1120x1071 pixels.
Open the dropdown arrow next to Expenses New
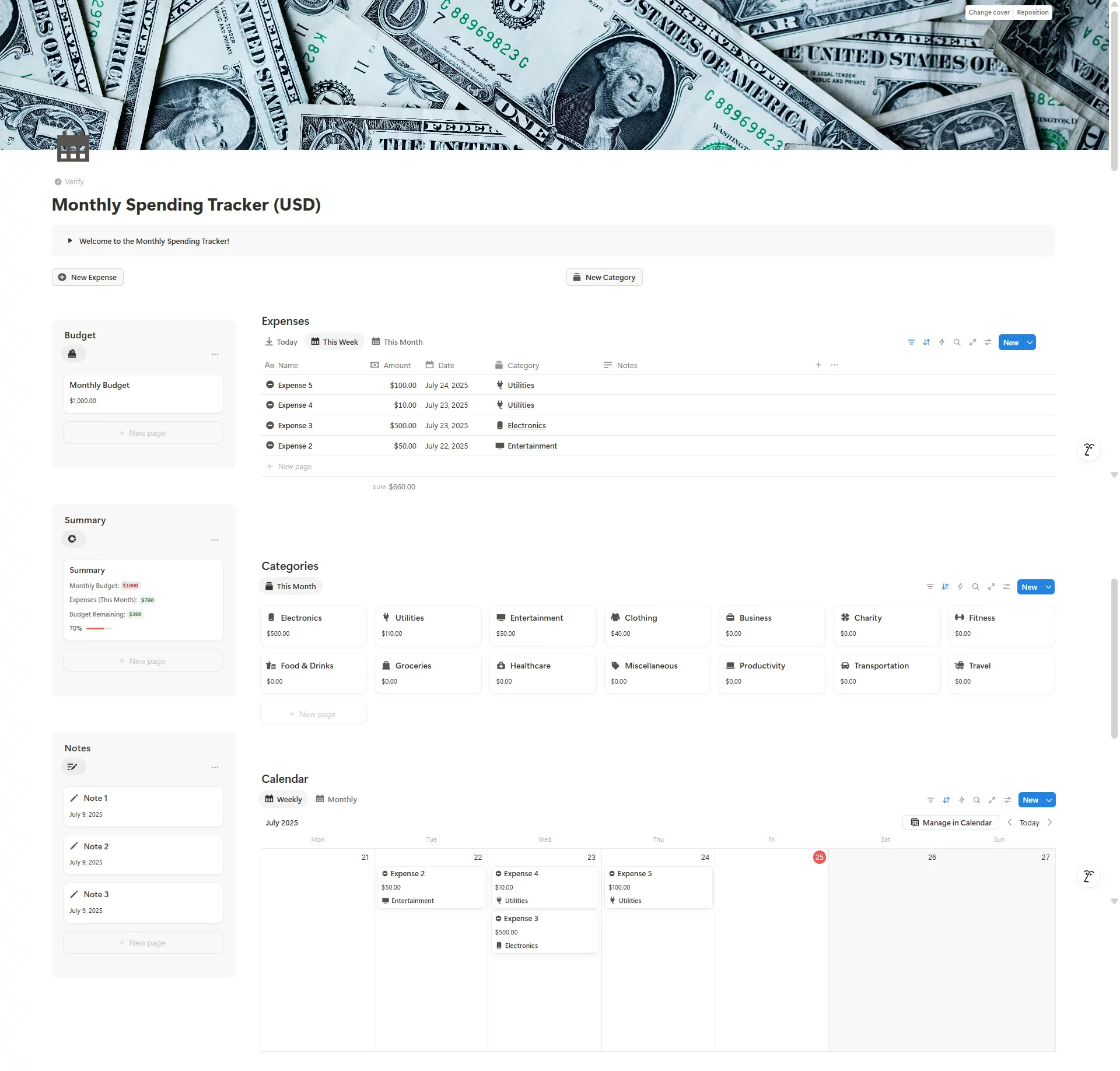pos(1030,342)
